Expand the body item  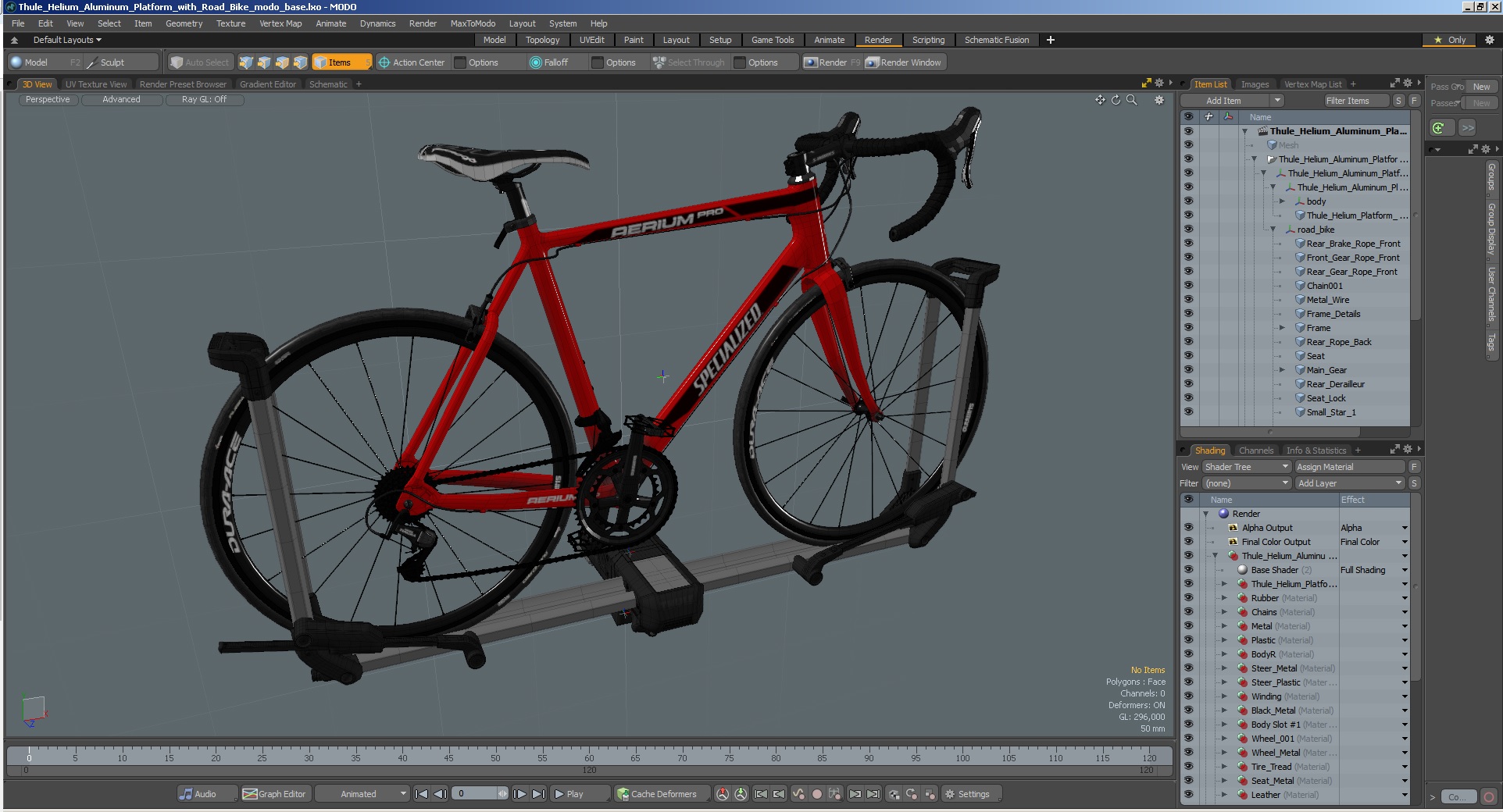1282,201
